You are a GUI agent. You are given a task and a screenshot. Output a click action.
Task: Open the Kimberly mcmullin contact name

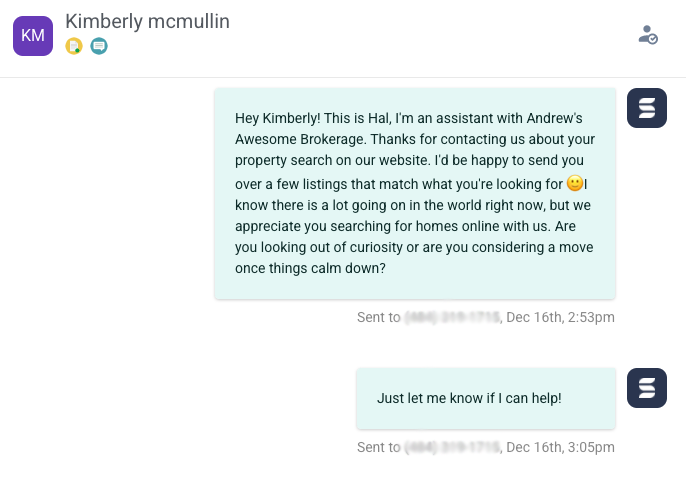click(x=147, y=21)
